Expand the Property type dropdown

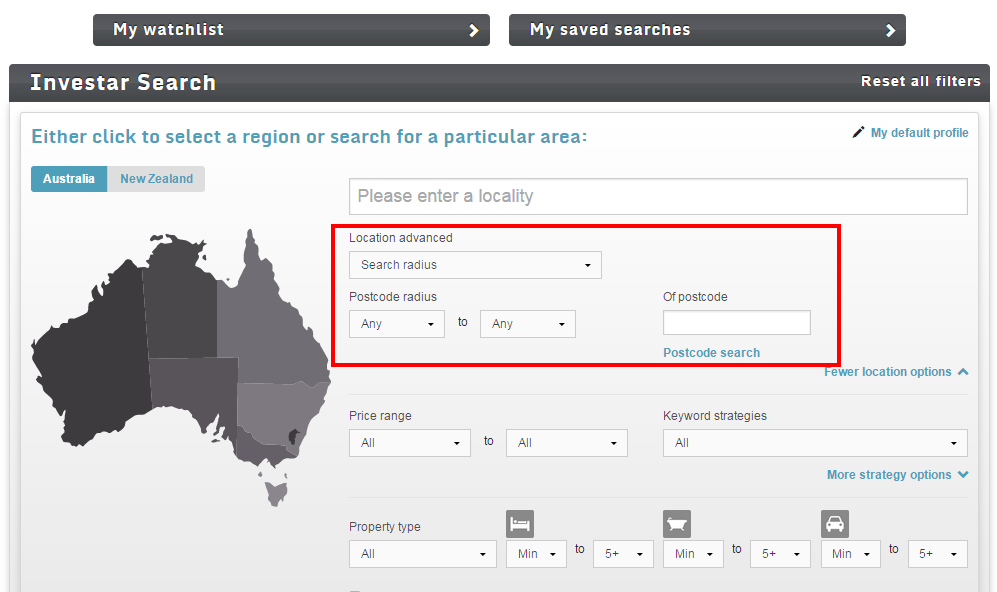tap(422, 554)
